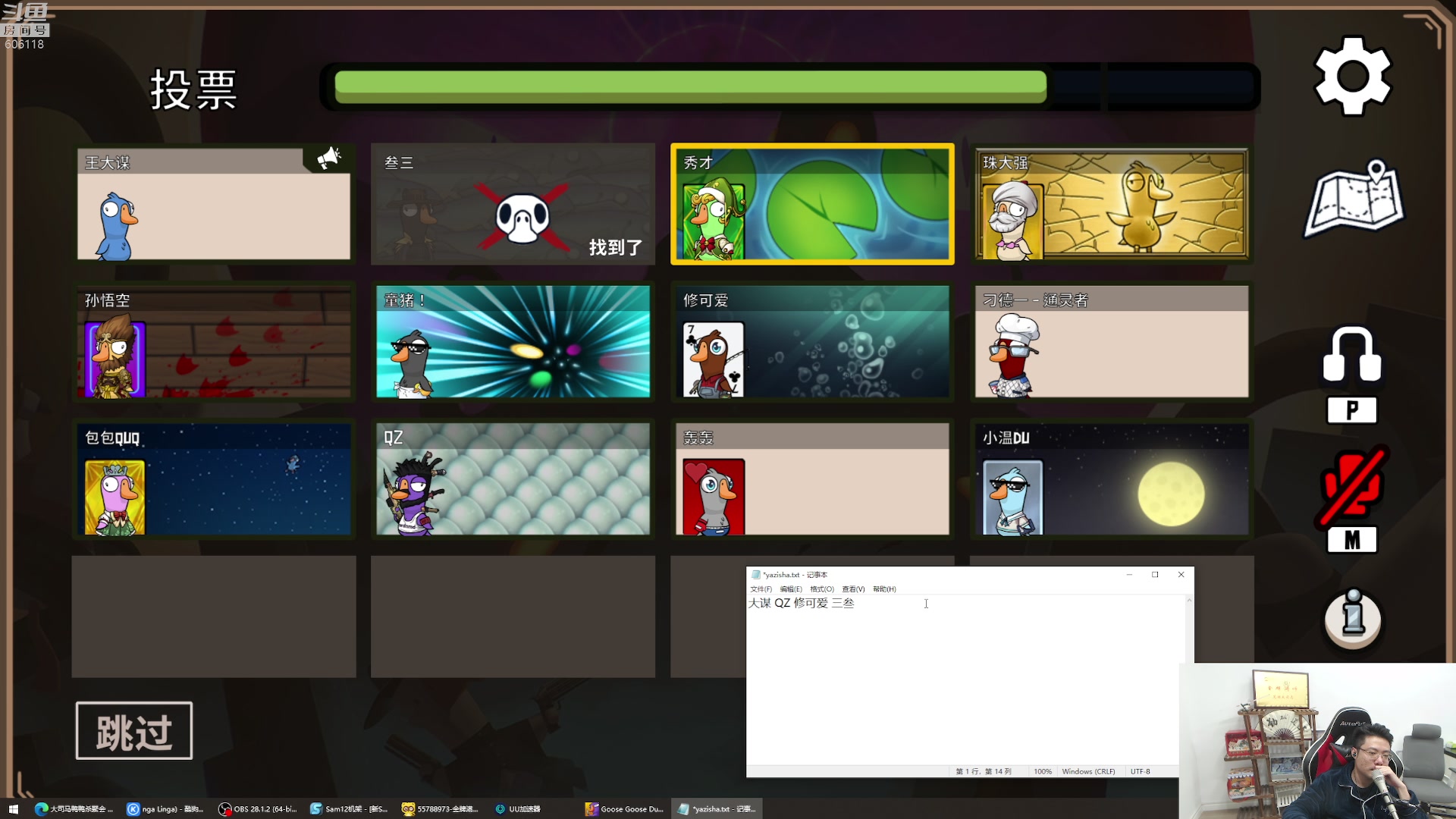Vote for player 轰轰

pos(812,479)
